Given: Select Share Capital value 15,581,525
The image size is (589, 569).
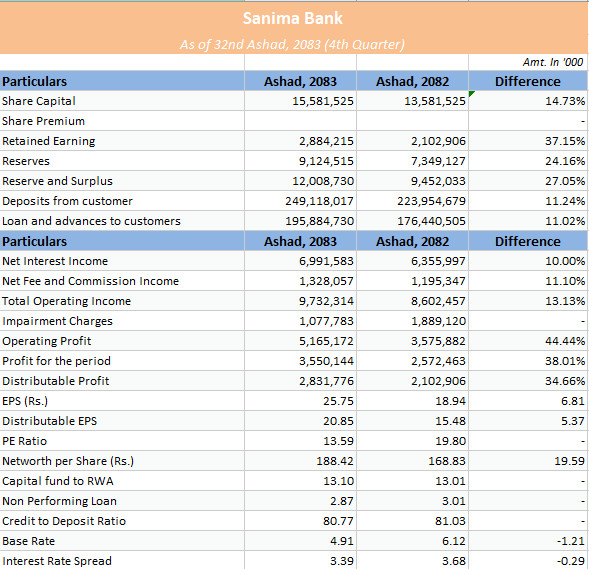Looking at the screenshot, I should [x=323, y=101].
